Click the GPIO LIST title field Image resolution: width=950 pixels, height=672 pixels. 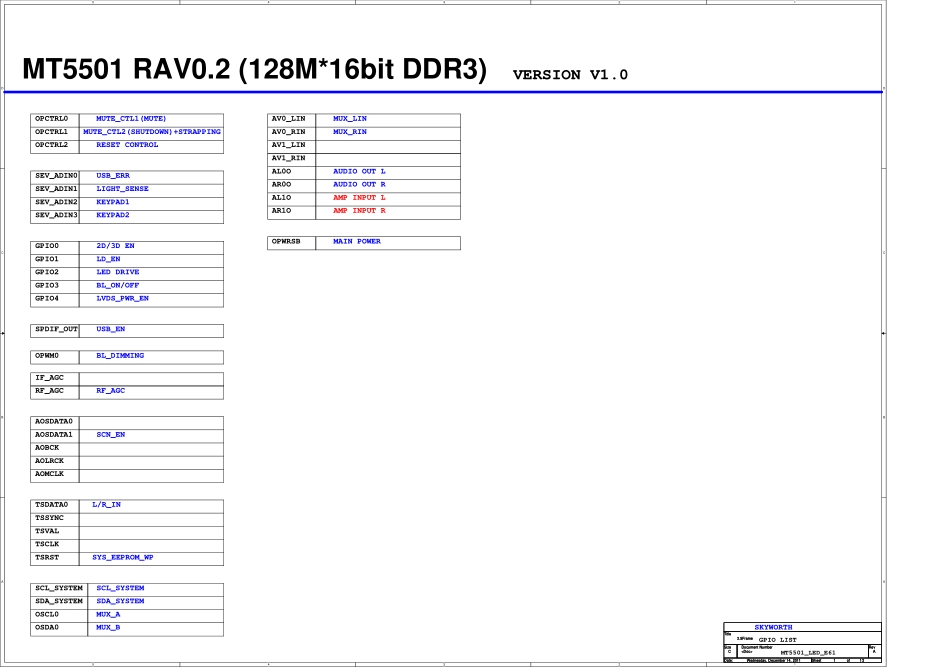(x=777, y=638)
